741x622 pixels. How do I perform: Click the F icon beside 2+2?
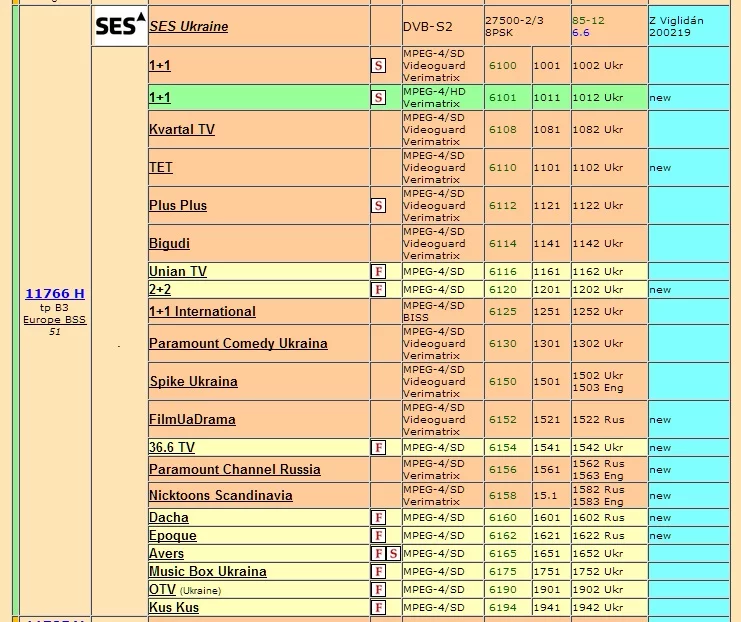click(x=378, y=290)
